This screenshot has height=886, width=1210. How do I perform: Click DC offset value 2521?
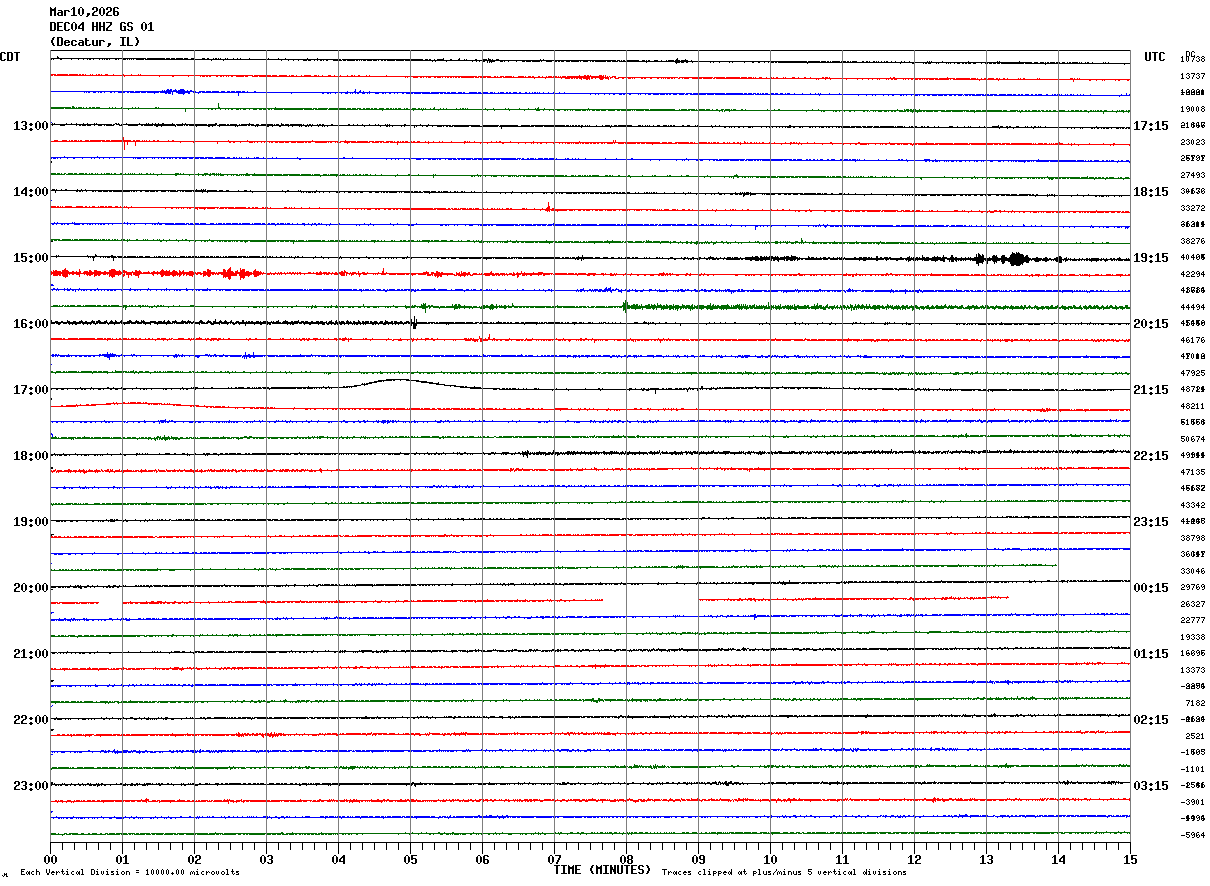pos(1195,737)
